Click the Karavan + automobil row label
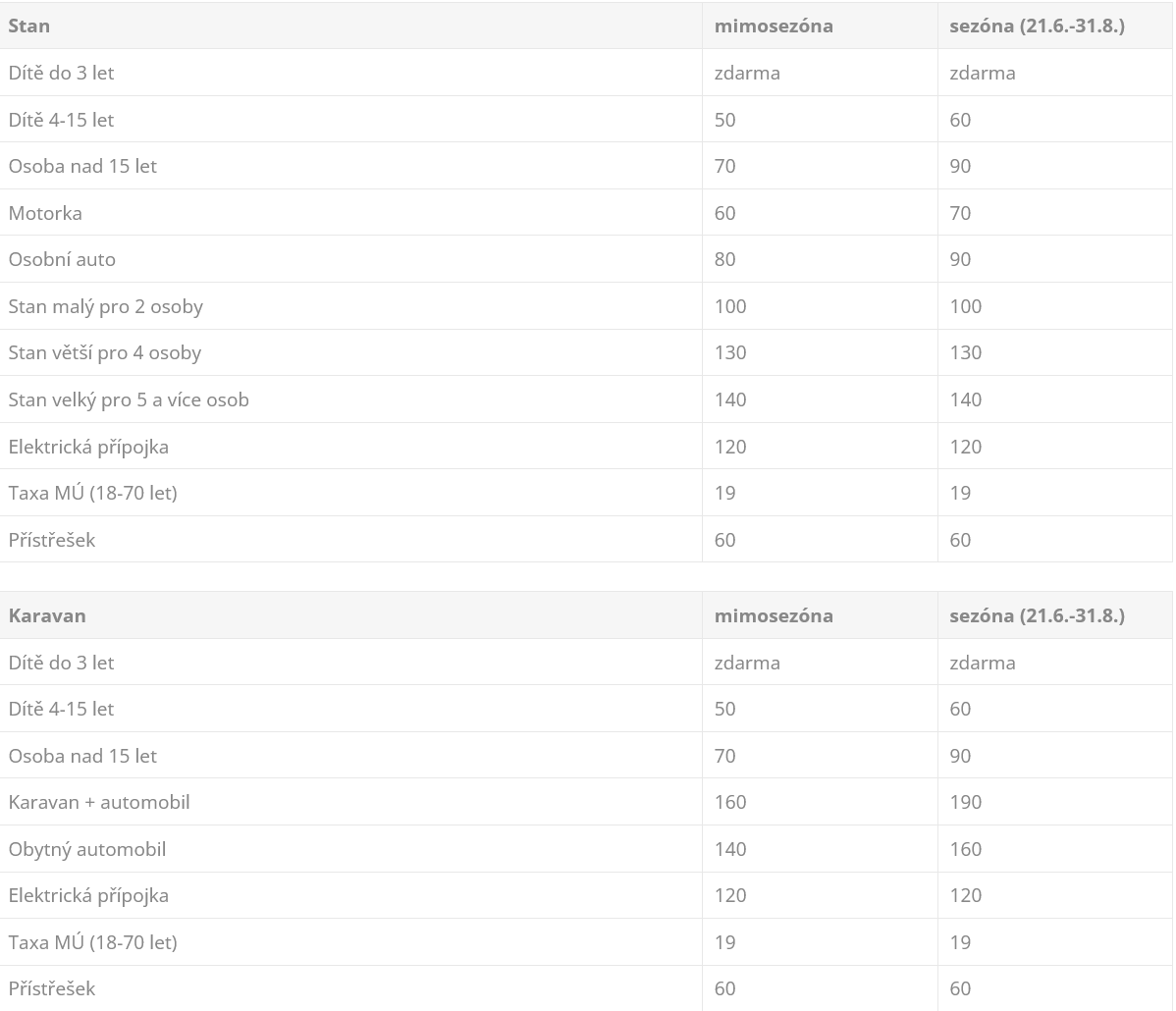This screenshot has height=1011, width=1176. click(99, 803)
